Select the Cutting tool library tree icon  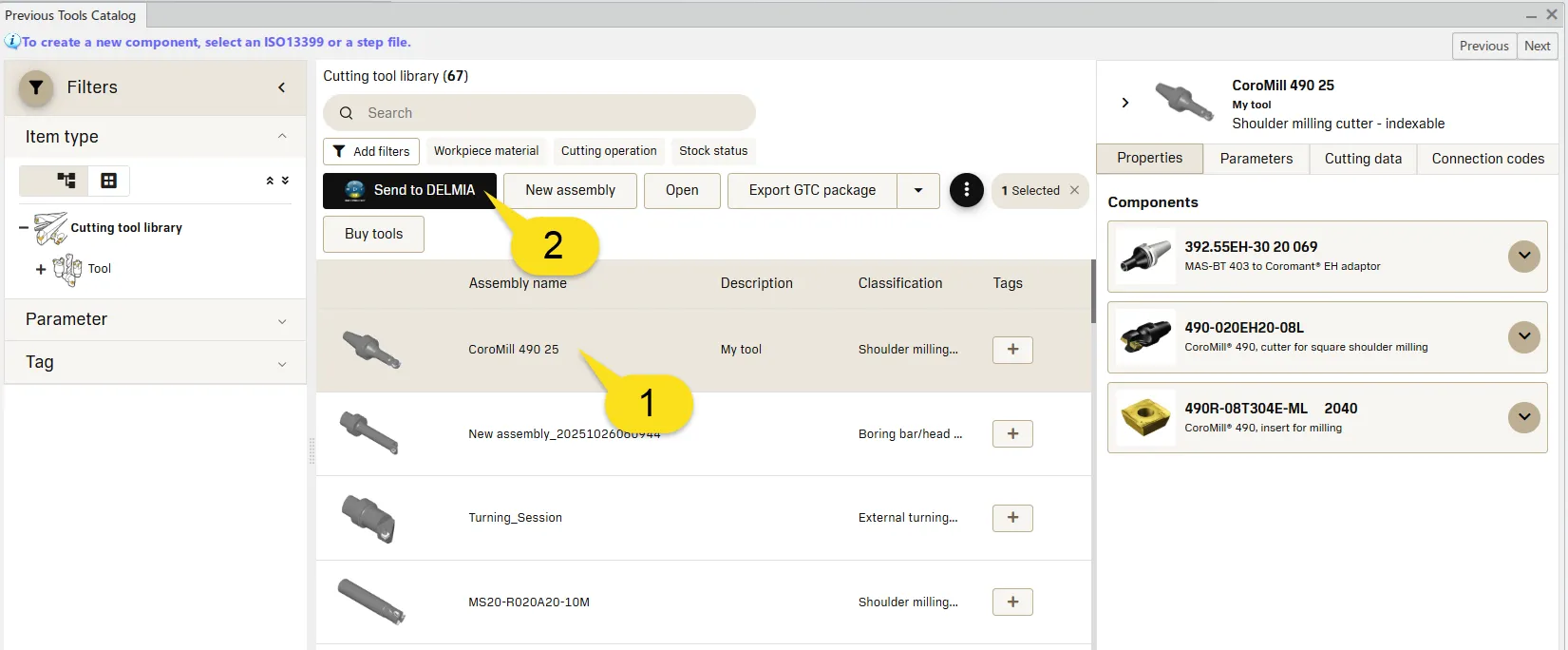[50, 228]
